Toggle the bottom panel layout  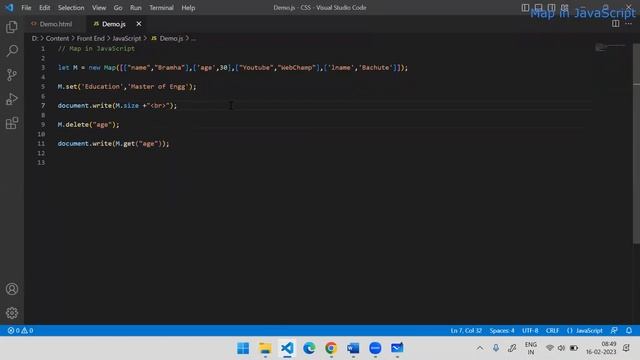pyautogui.click(x=538, y=7)
